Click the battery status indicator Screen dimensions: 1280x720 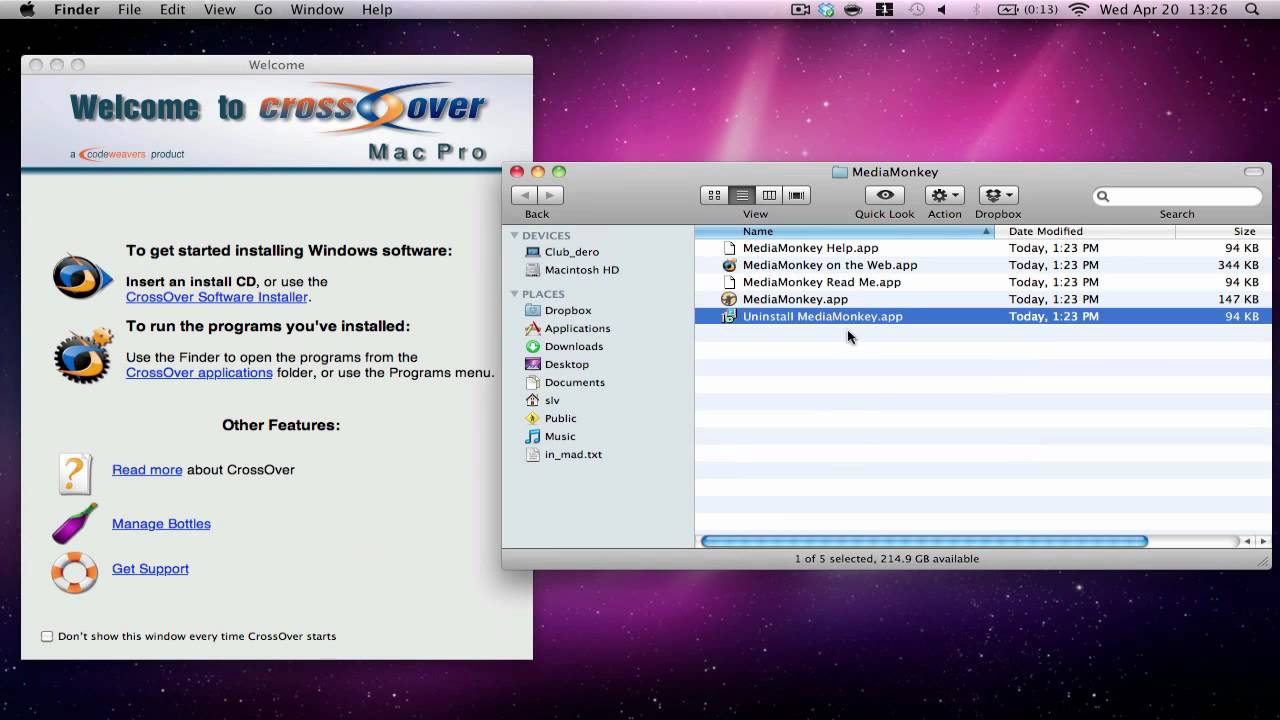[x=1027, y=9]
